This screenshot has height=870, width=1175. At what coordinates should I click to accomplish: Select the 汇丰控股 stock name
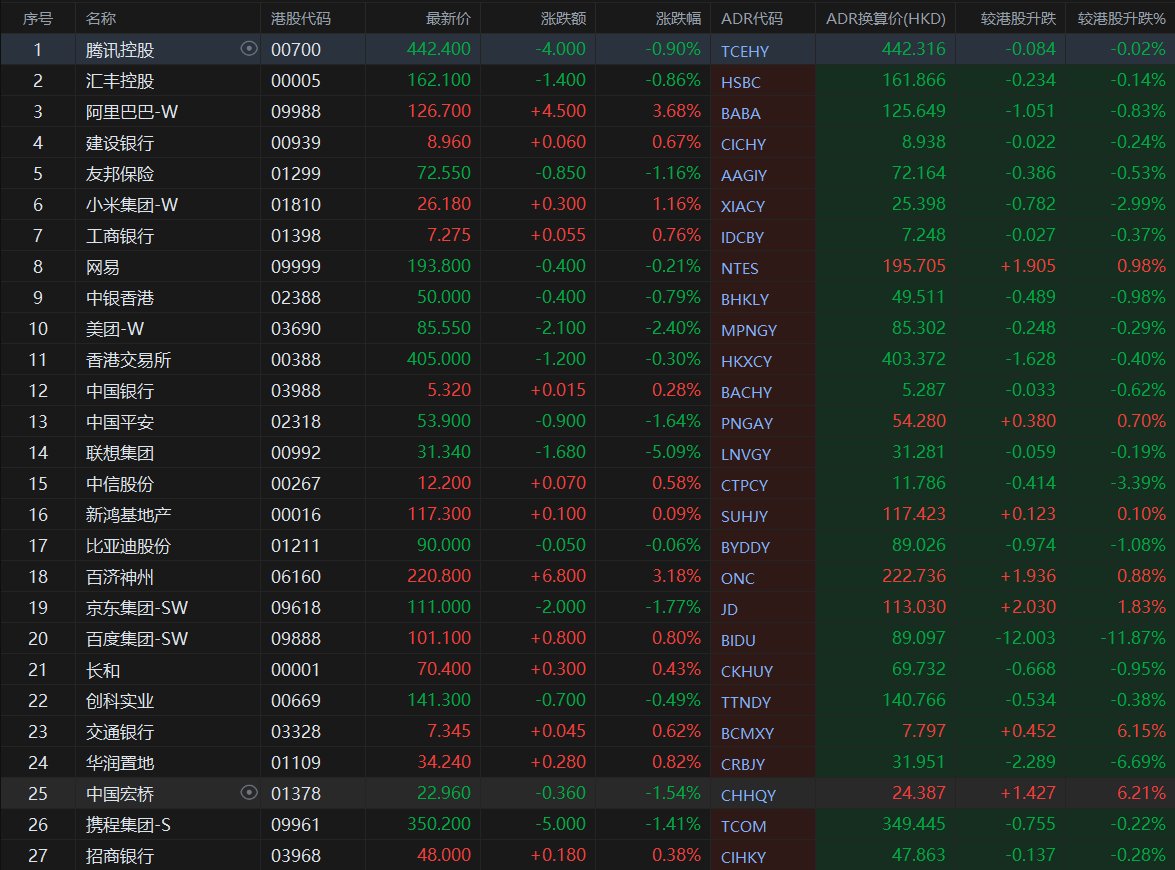click(120, 81)
